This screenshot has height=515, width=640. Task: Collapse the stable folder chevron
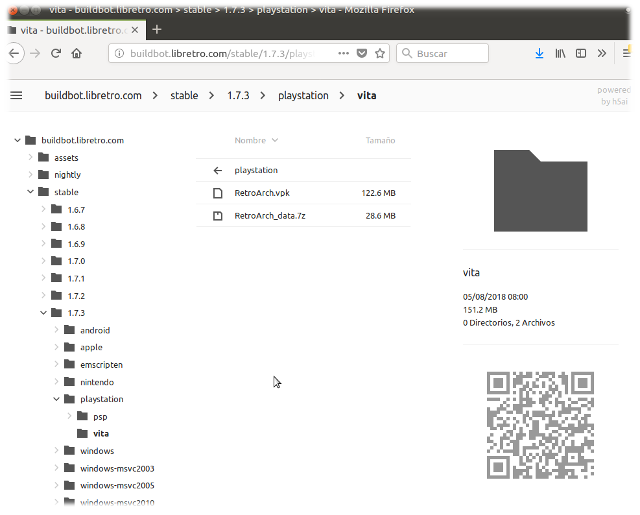coord(30,191)
